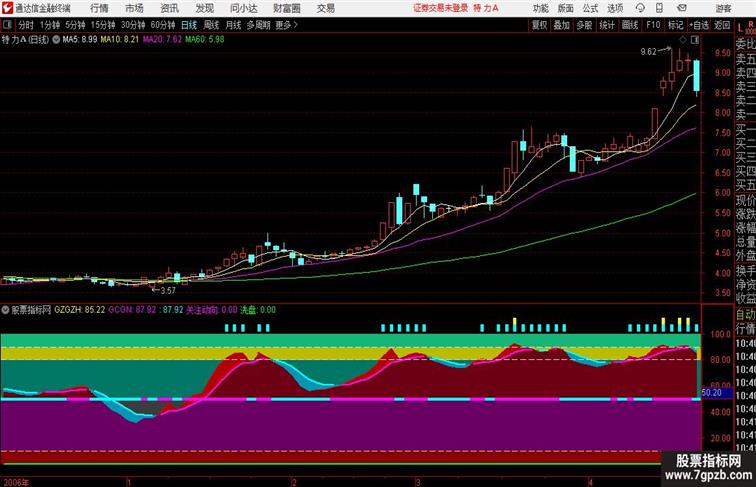Open main chart settings next to 特力A(日线)
756x487 pixels.
click(56, 40)
